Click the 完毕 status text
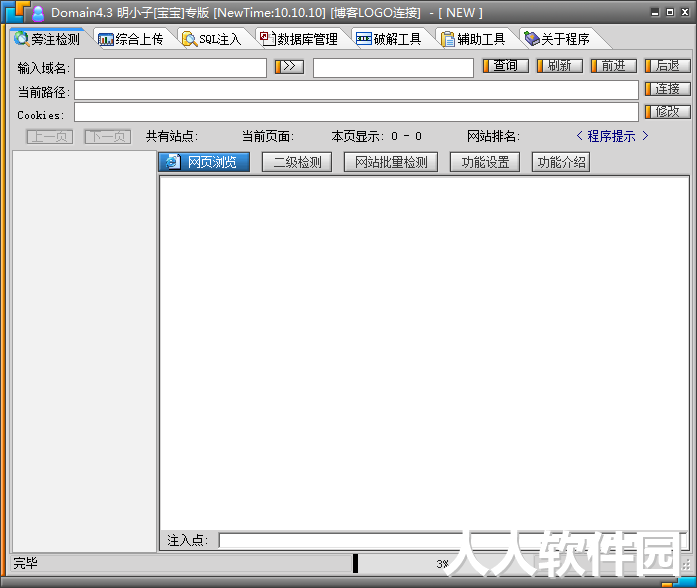Image resolution: width=697 pixels, height=588 pixels. pos(25,563)
